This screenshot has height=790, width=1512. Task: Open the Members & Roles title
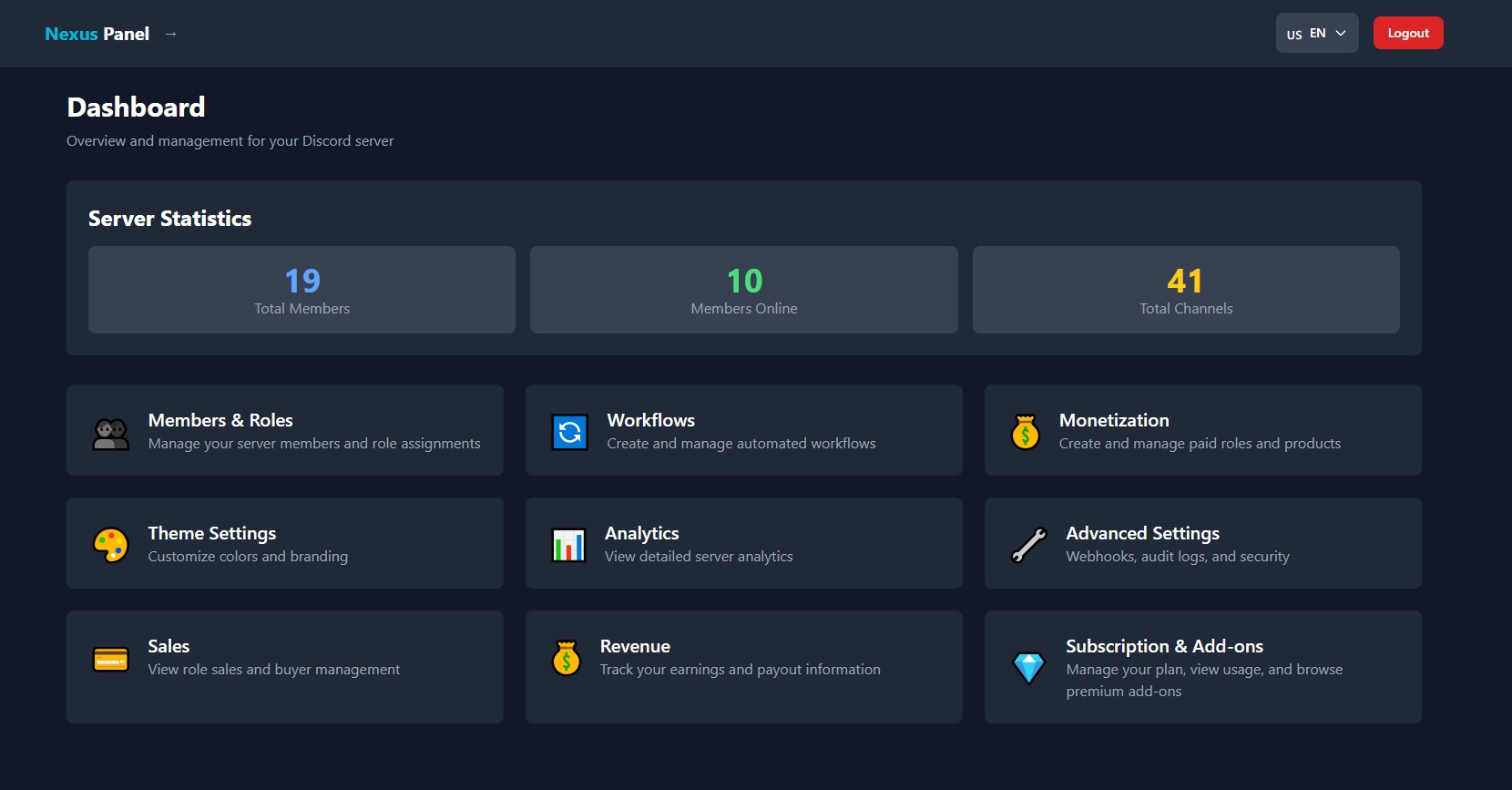[220, 420]
